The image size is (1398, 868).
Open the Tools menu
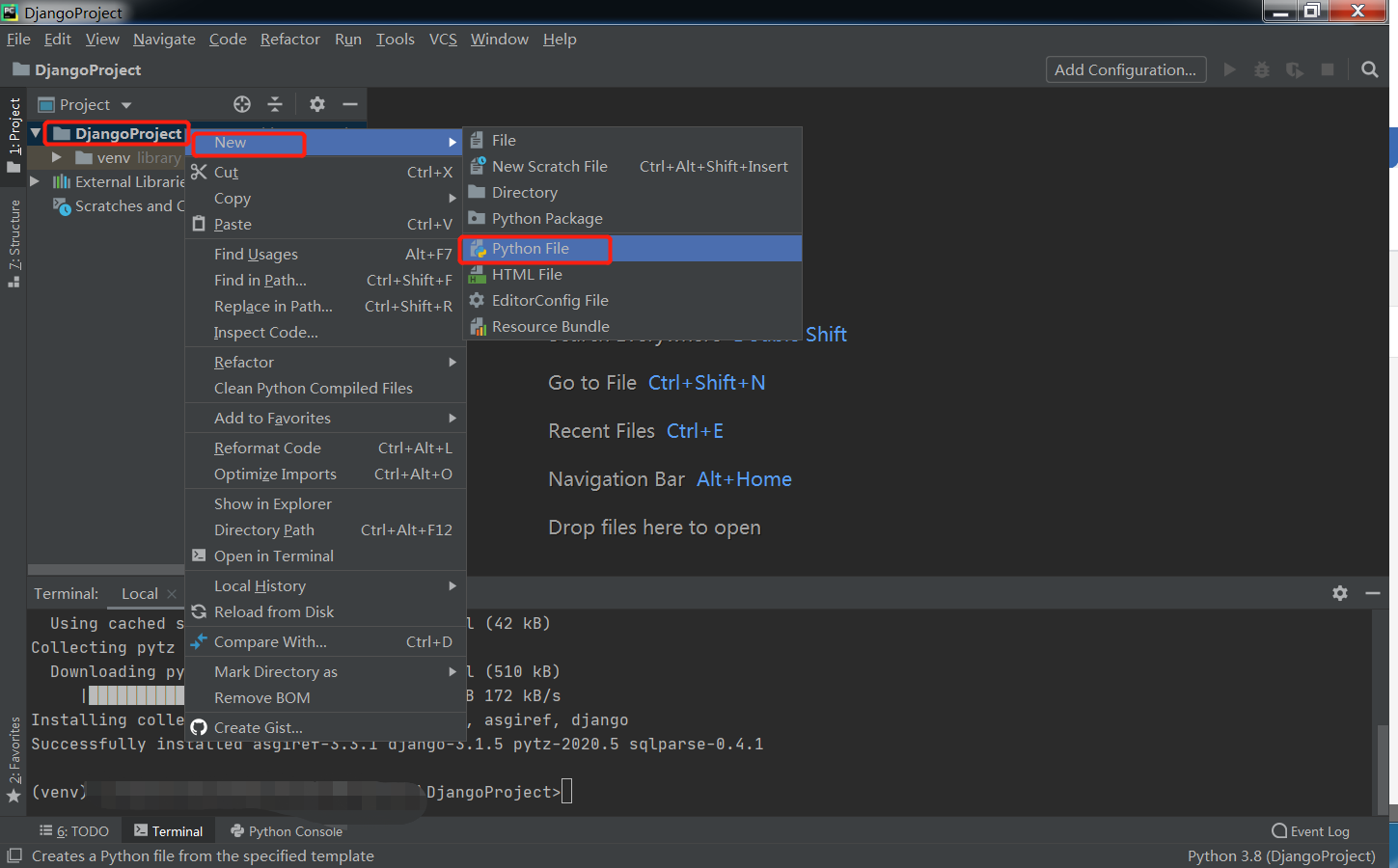point(395,39)
